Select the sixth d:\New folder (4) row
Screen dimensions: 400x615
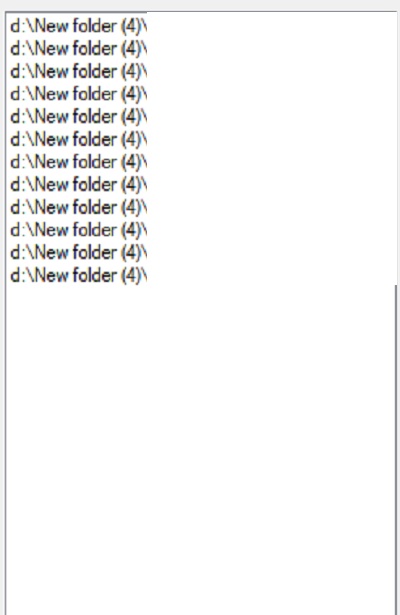(x=78, y=140)
